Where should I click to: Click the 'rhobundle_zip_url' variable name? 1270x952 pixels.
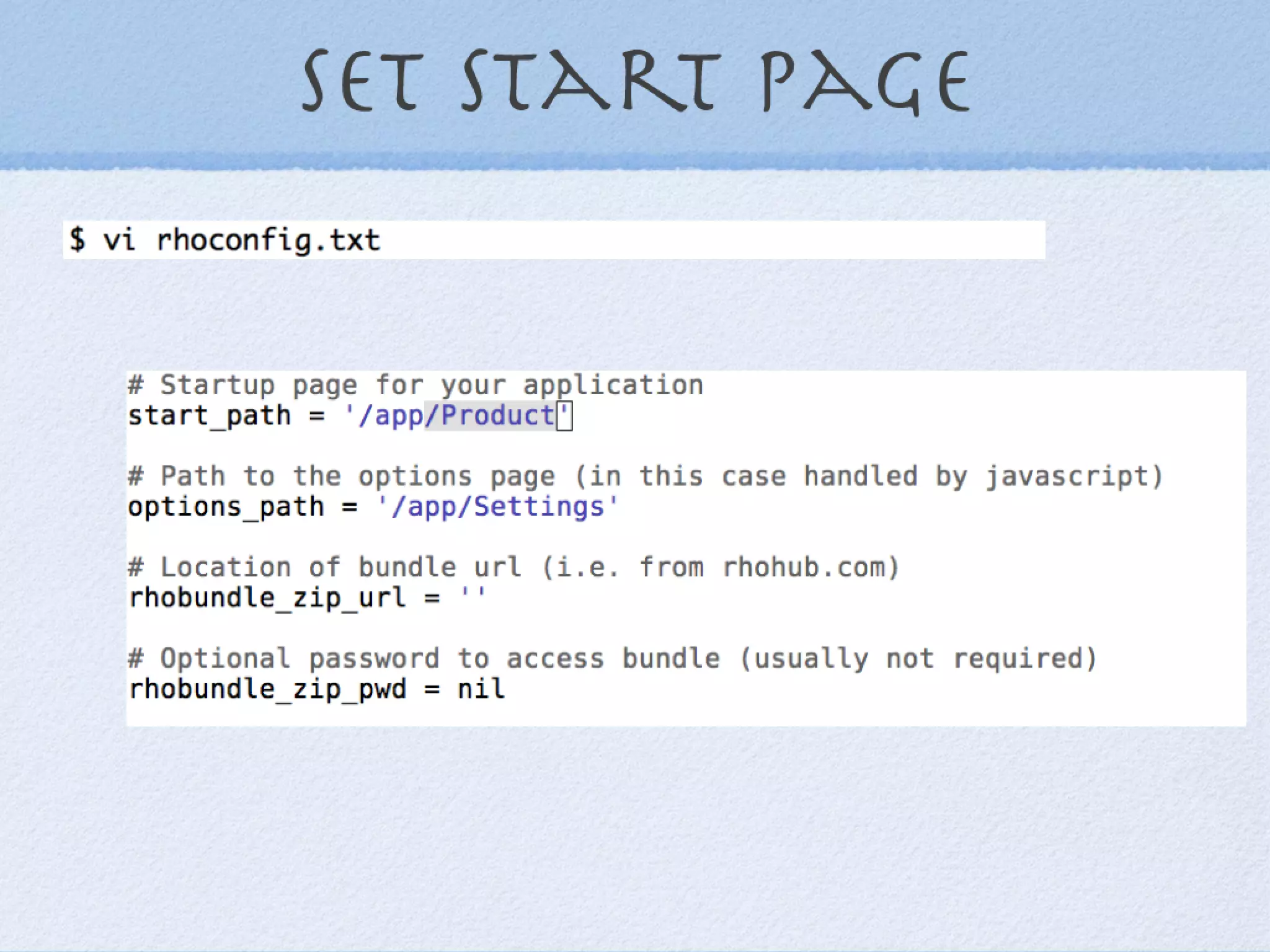(267, 598)
